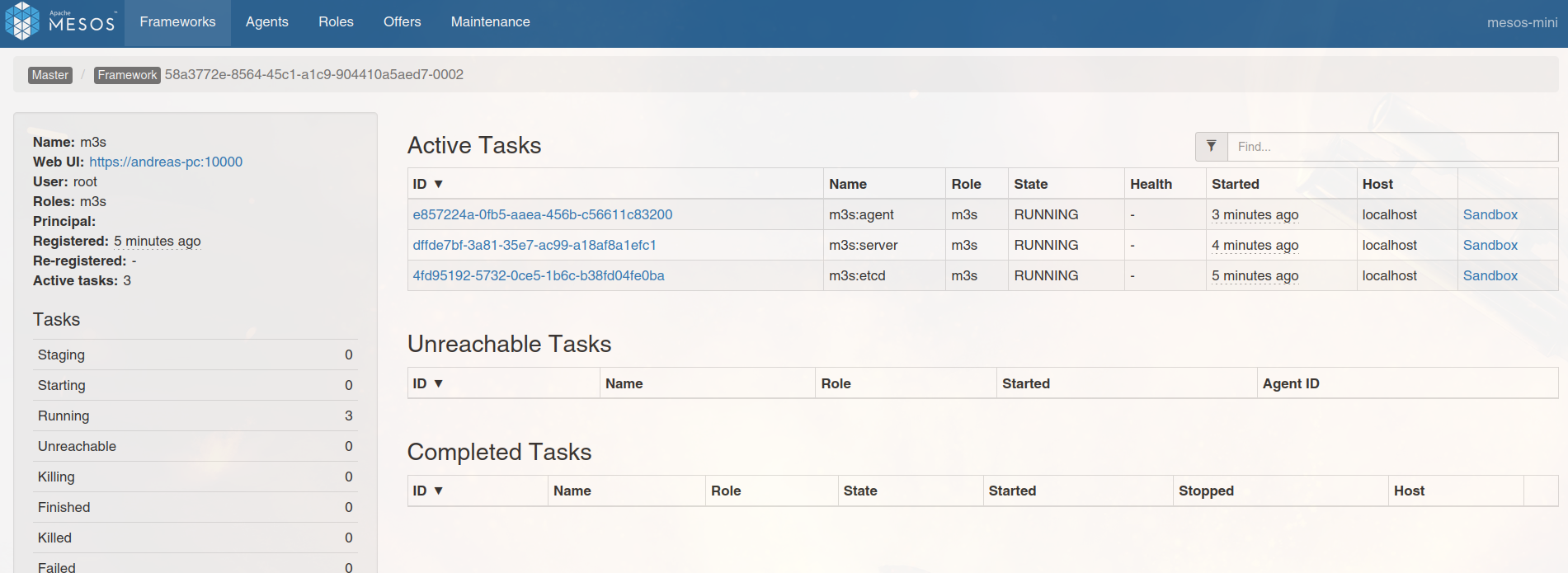
Task: Click the mesos-mini cluster name
Action: 1522,23
